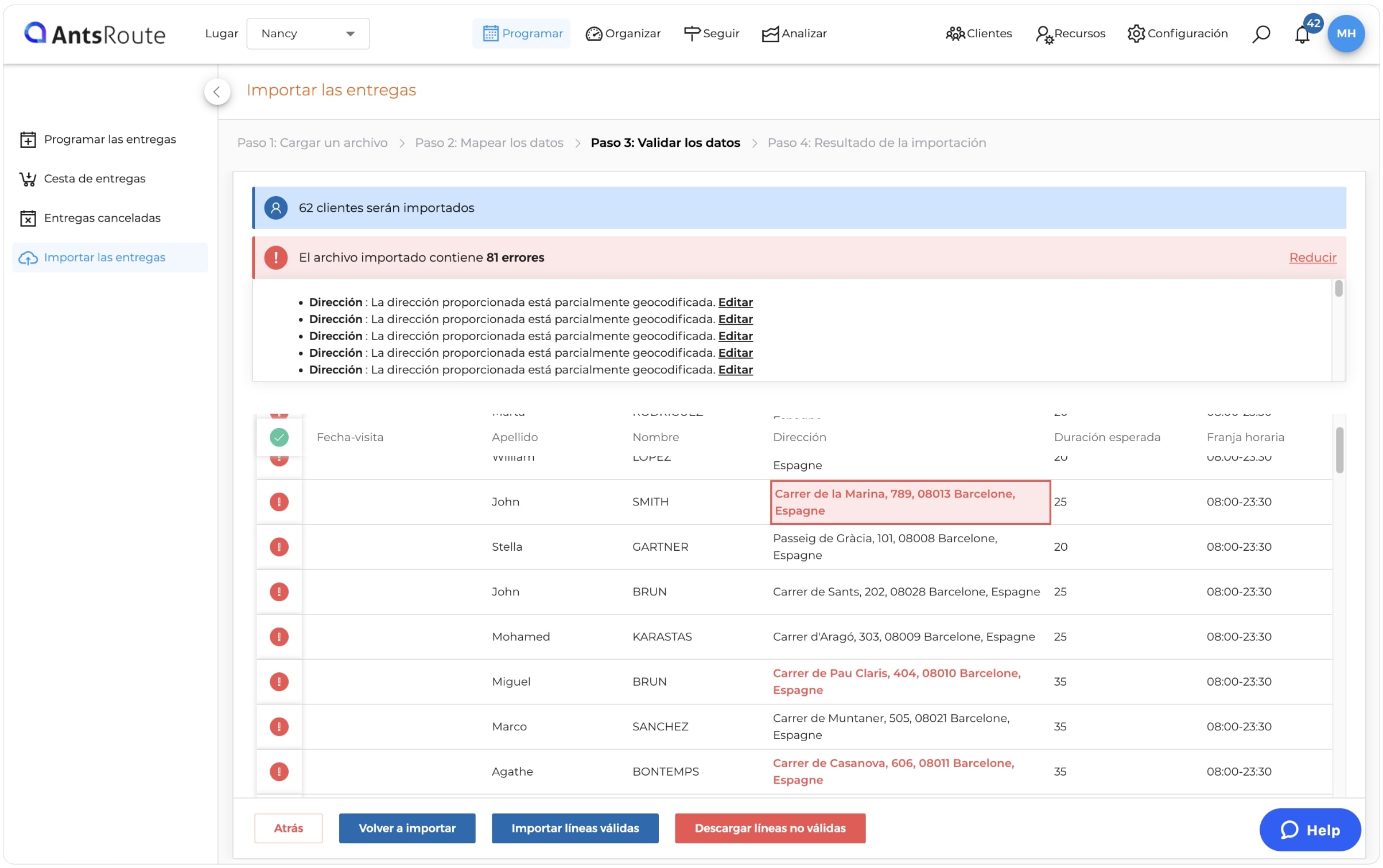
Task: Click Descargar líneas no válidas button
Action: [x=770, y=828]
